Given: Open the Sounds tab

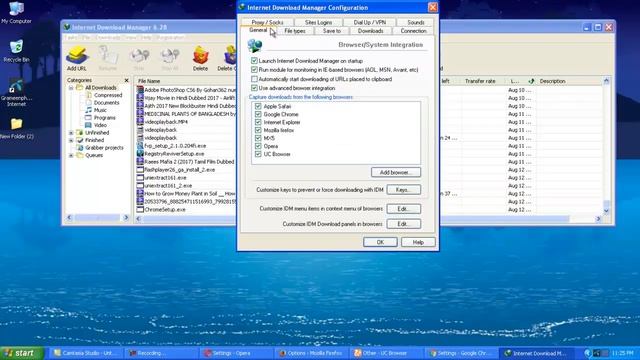Looking at the screenshot, I should pyautogui.click(x=416, y=22).
